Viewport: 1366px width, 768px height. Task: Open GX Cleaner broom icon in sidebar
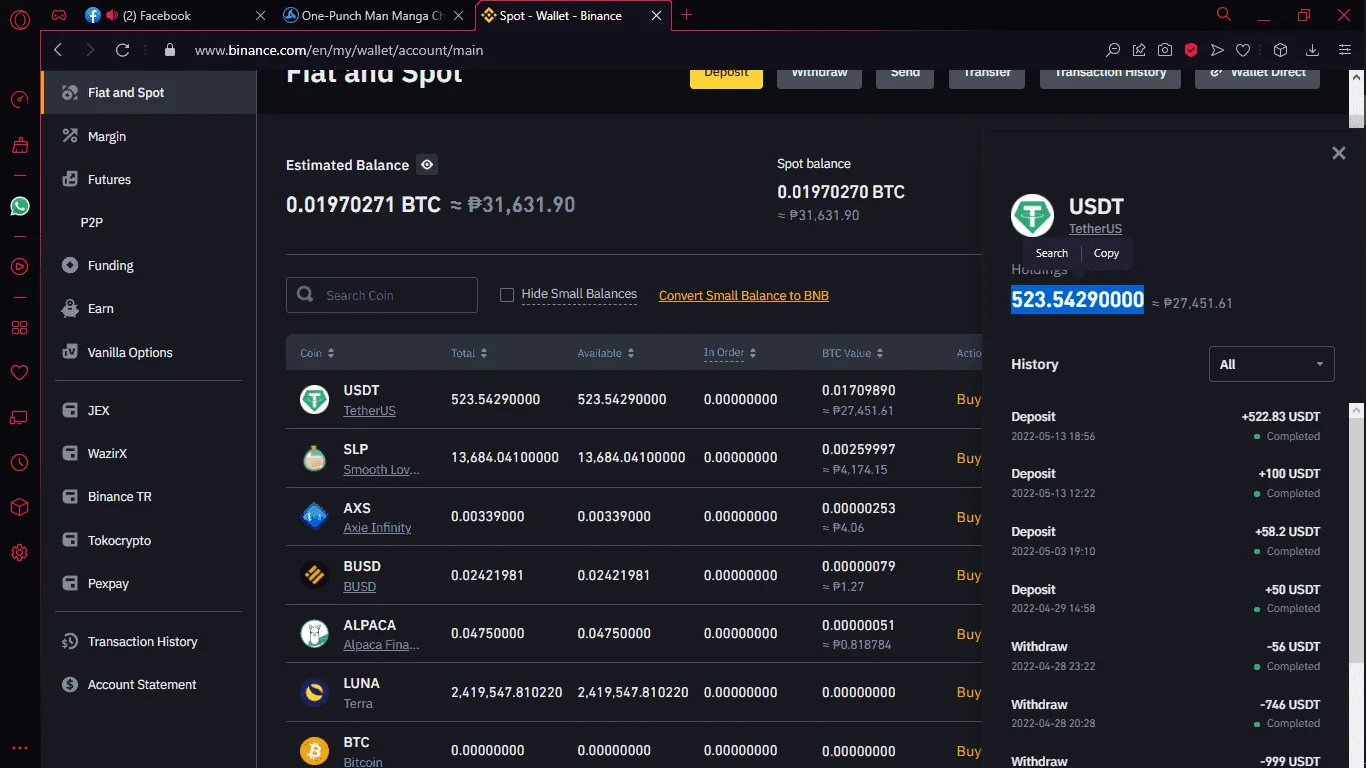(x=19, y=146)
